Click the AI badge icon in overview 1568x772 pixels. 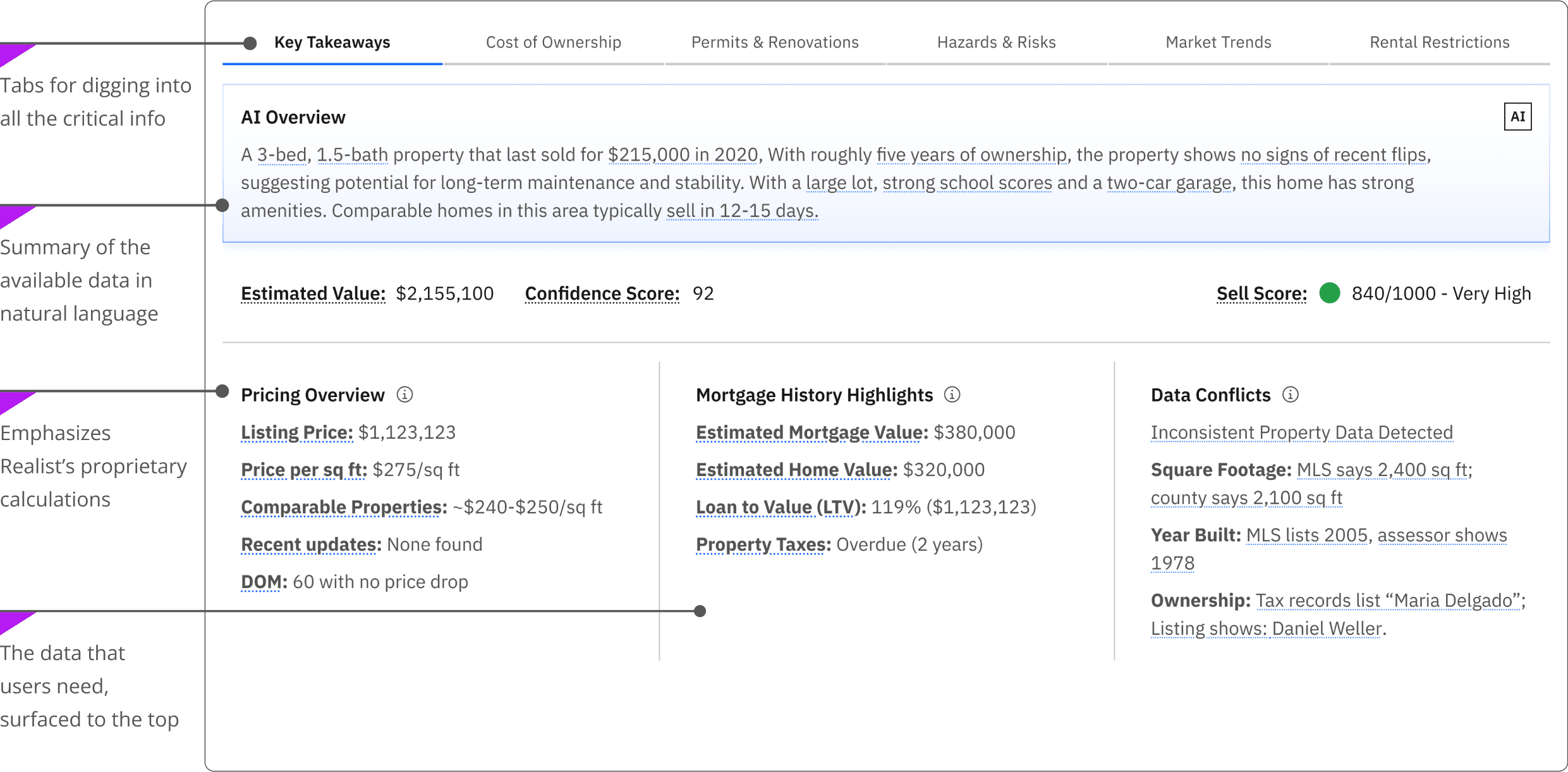(x=1517, y=117)
